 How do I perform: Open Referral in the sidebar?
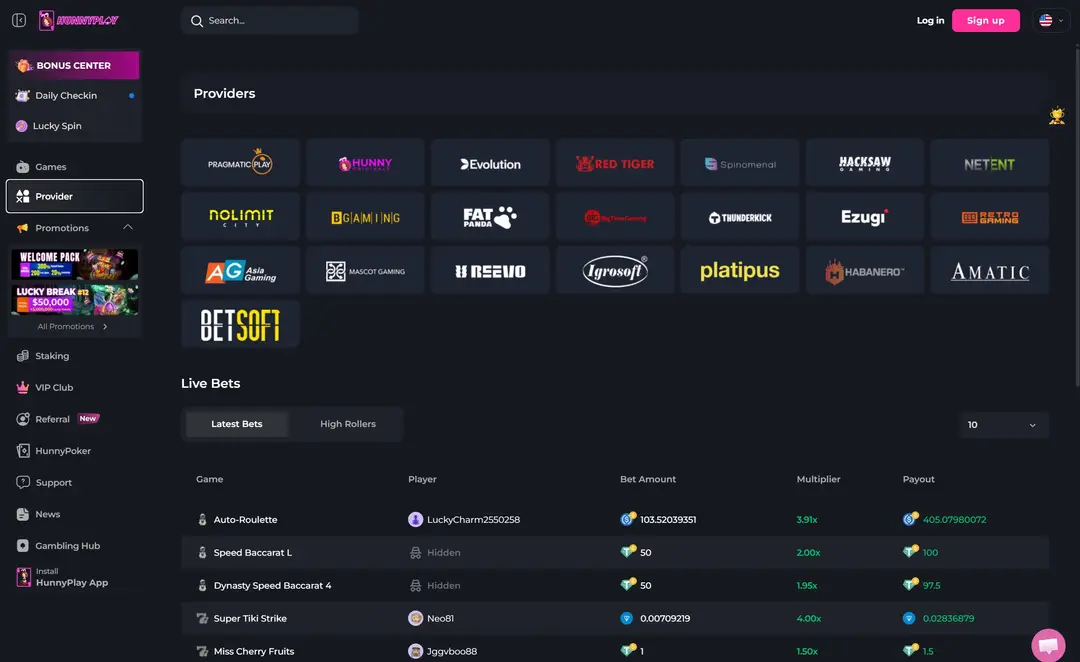click(x=74, y=419)
